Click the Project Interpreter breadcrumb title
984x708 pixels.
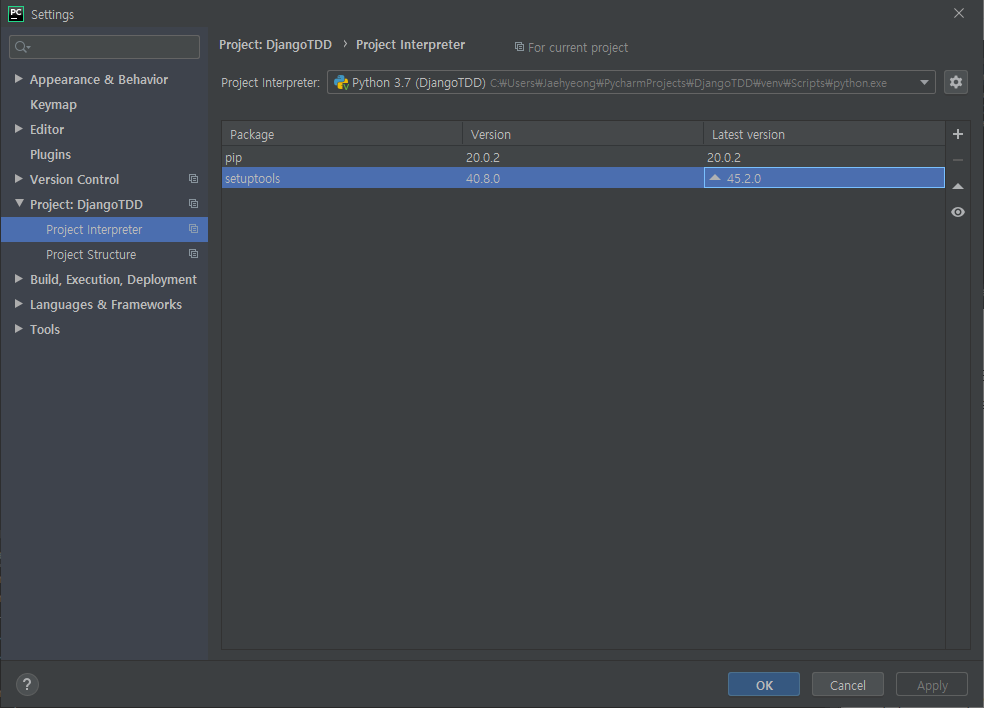pyautogui.click(x=410, y=45)
